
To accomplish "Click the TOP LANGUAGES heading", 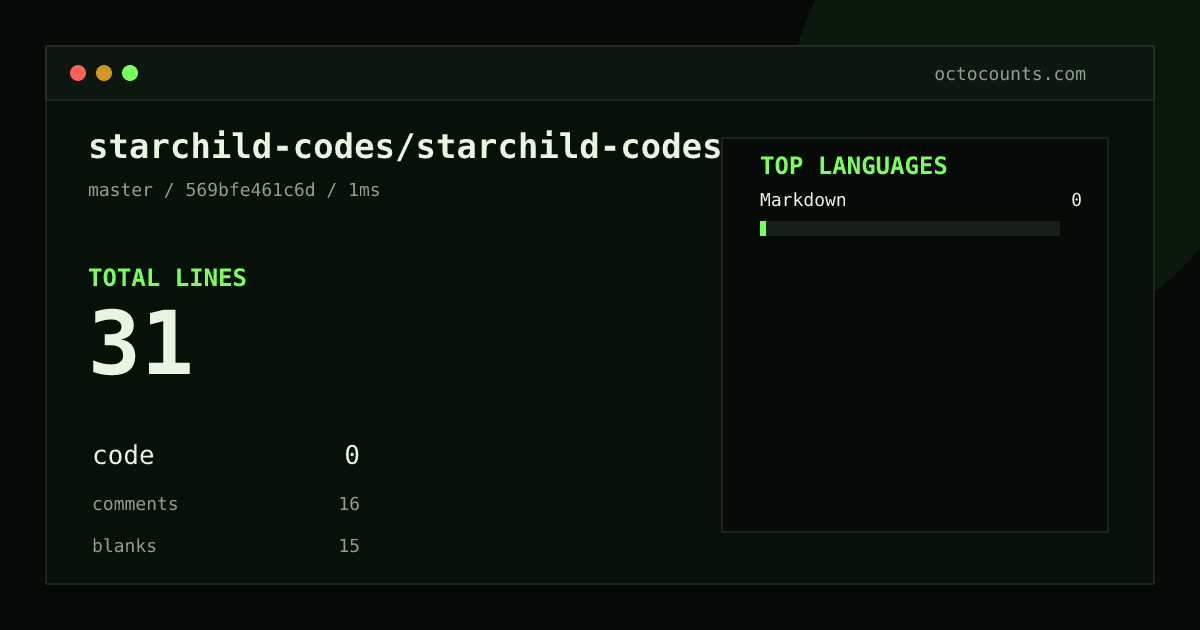I will (x=854, y=166).
